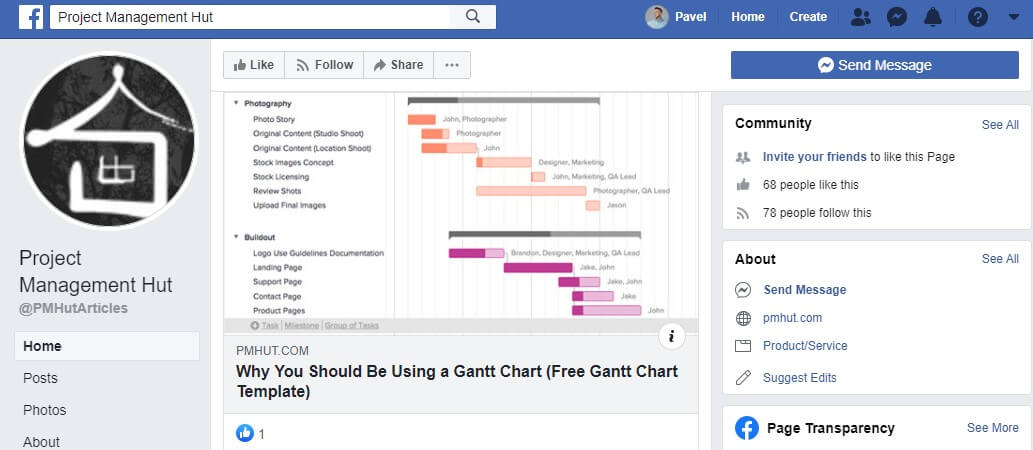
Task: Click the blue Send Message button
Action: tap(874, 65)
